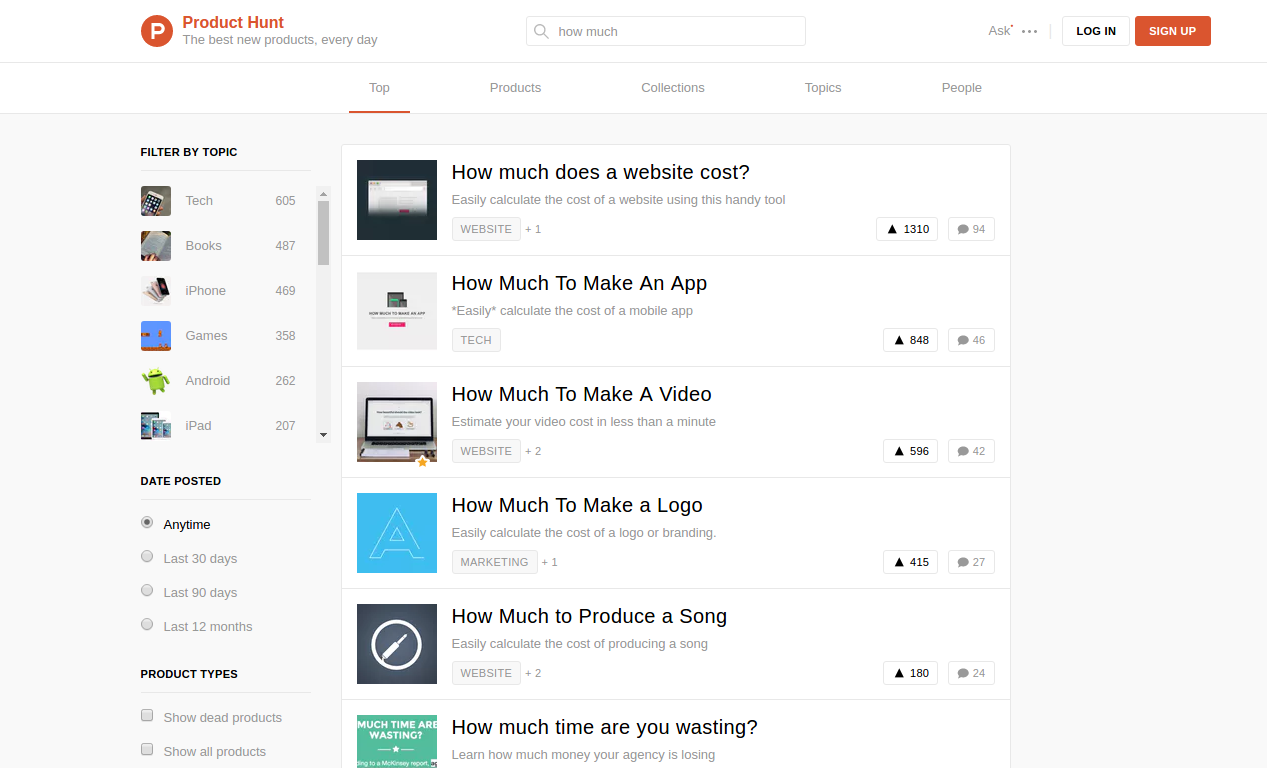
Task: Click the Product Hunt logo icon
Action: (157, 31)
